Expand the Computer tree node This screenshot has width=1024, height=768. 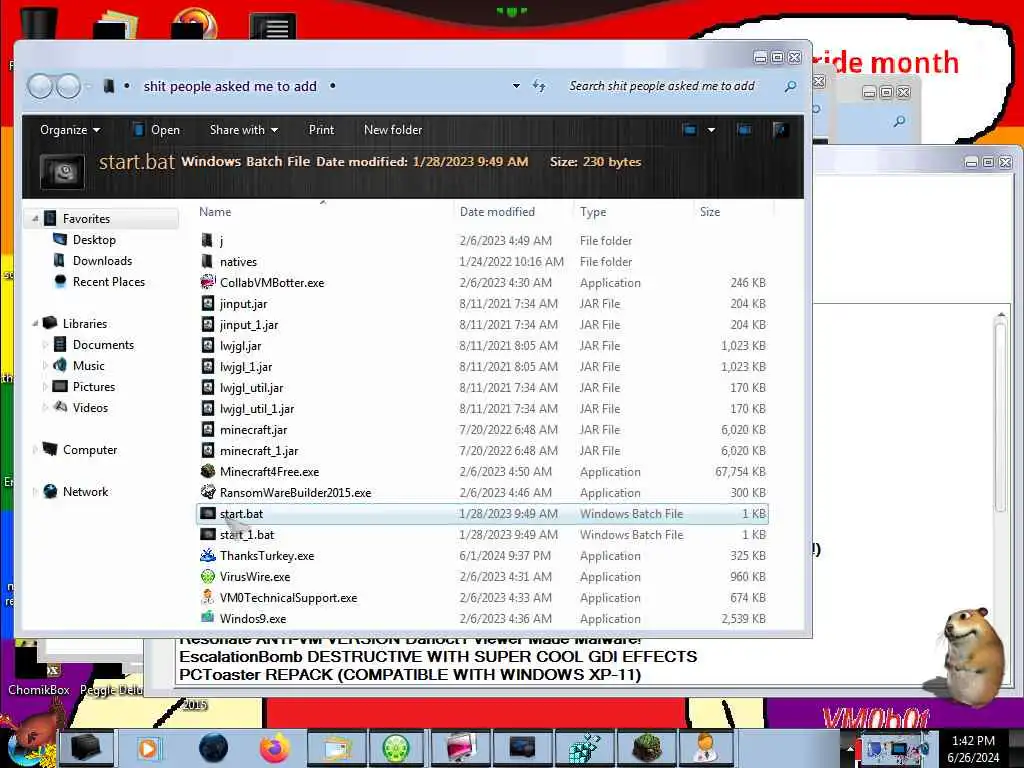coord(35,449)
